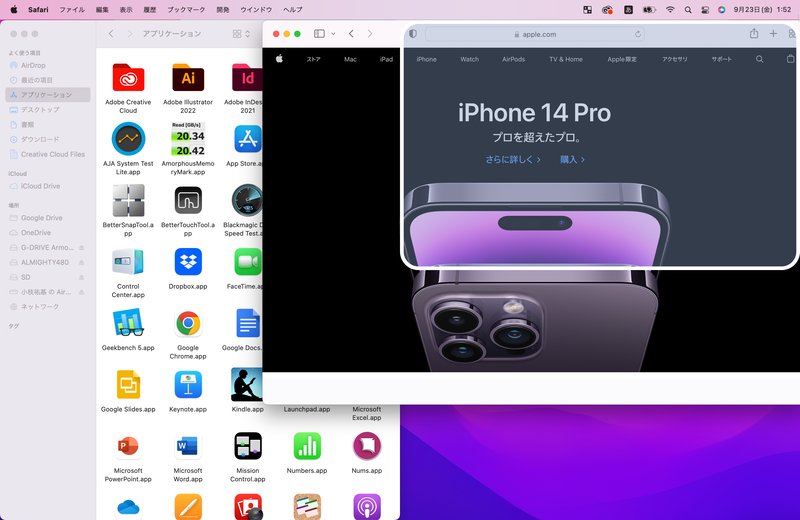Open Numbers app icon
The width and height of the screenshot is (800, 520).
tap(307, 446)
